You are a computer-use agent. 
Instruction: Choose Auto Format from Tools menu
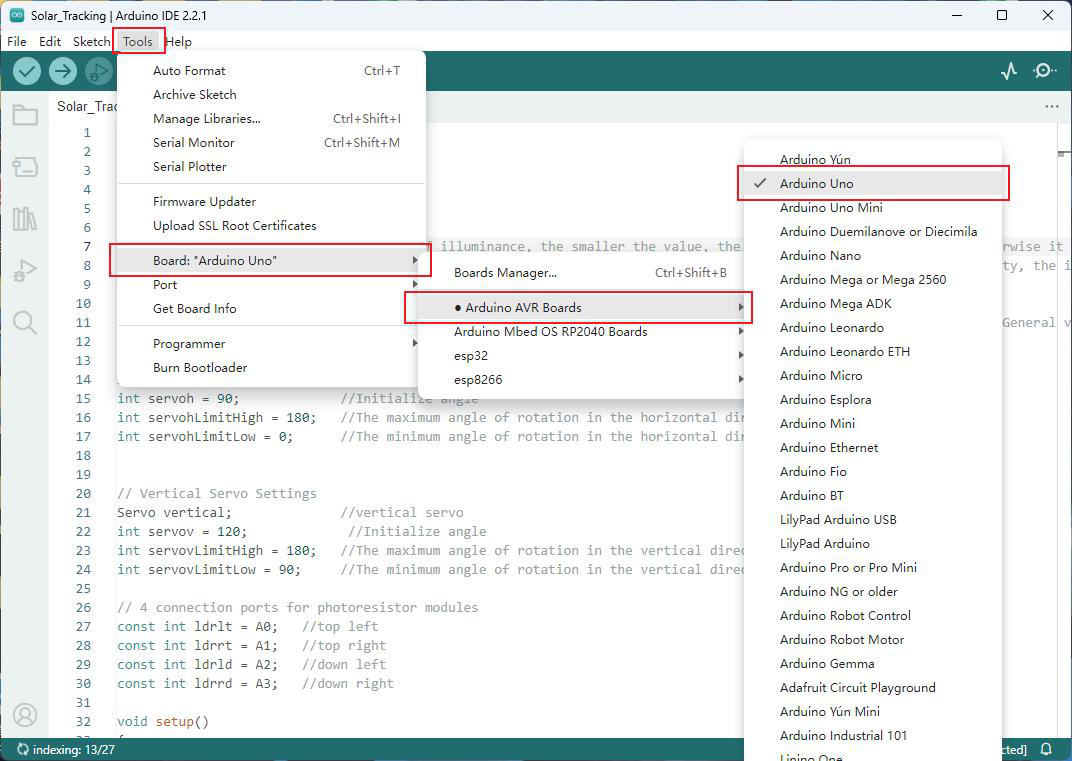point(271,70)
